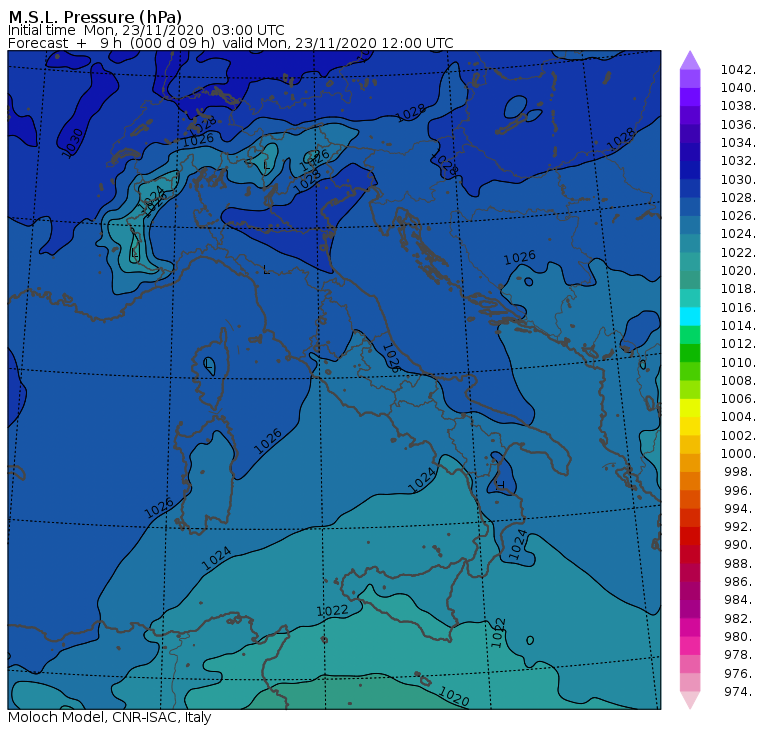760x731 pixels.
Task: Pick the violet legend band between 1038 and 1040
Action: coord(690,97)
